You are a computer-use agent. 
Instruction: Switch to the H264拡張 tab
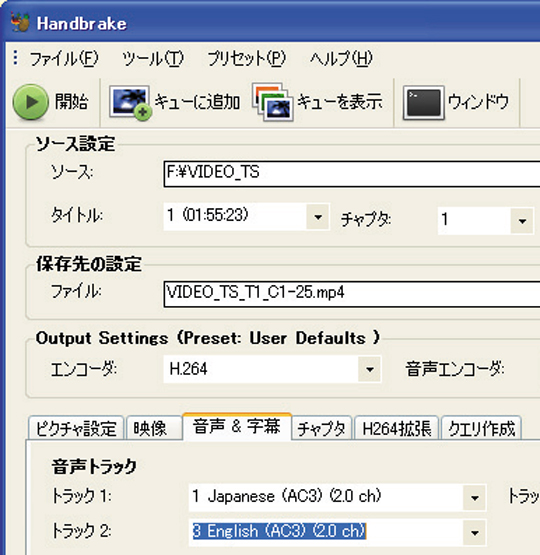[x=397, y=428]
